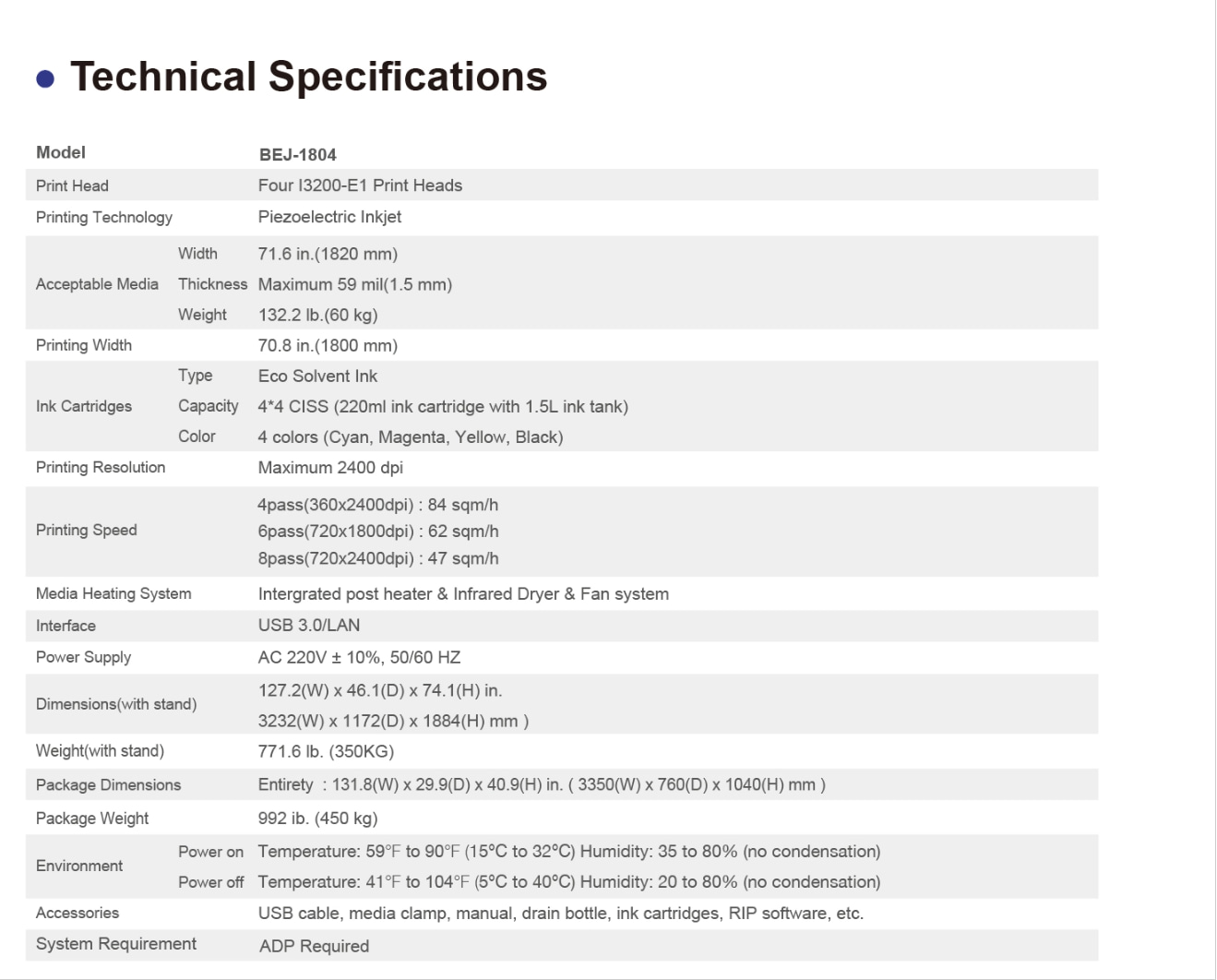The height and width of the screenshot is (980, 1217).
Task: Click the Eco Solvent Ink type value
Action: pos(317,376)
